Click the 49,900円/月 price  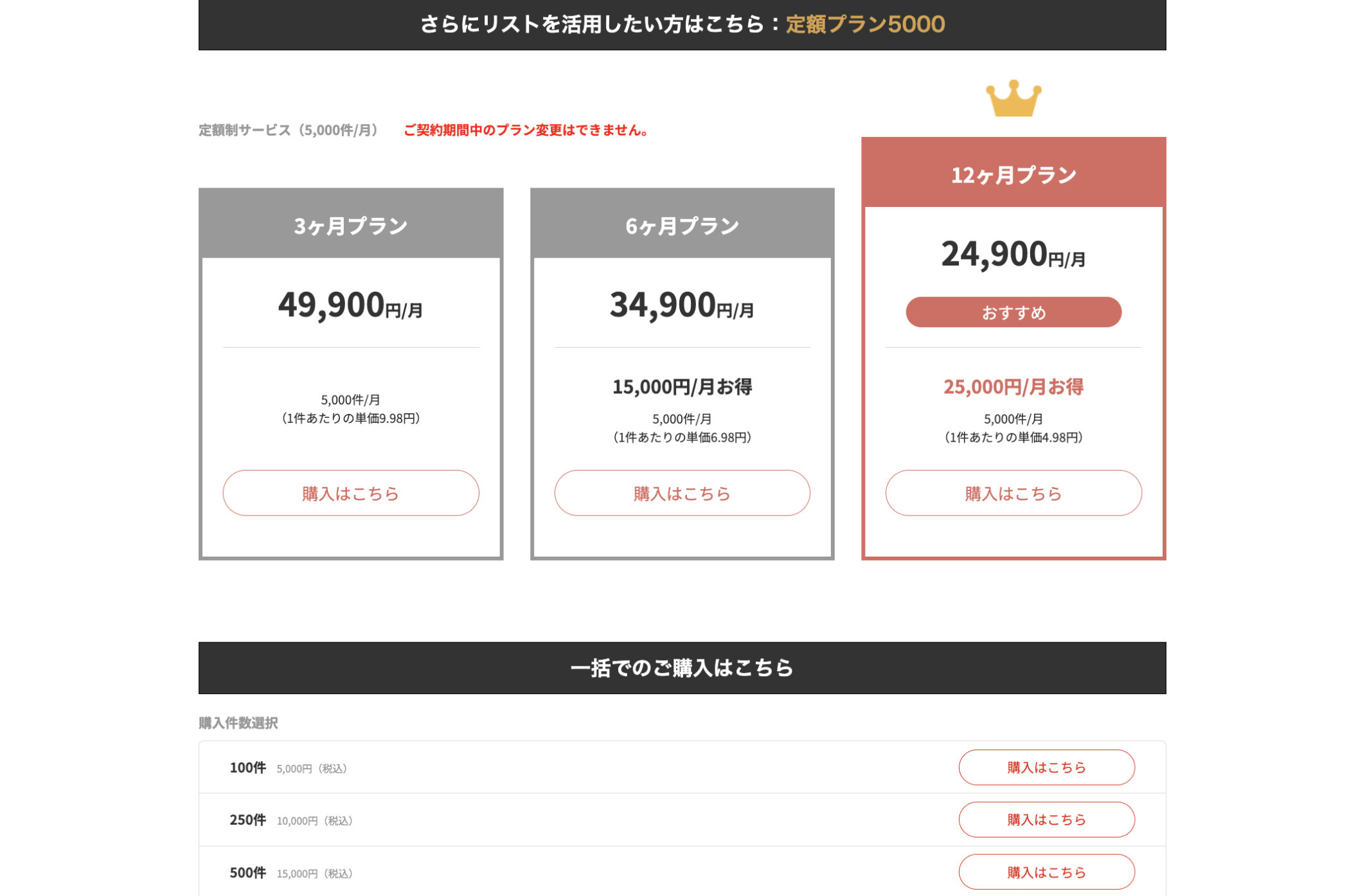(x=351, y=305)
